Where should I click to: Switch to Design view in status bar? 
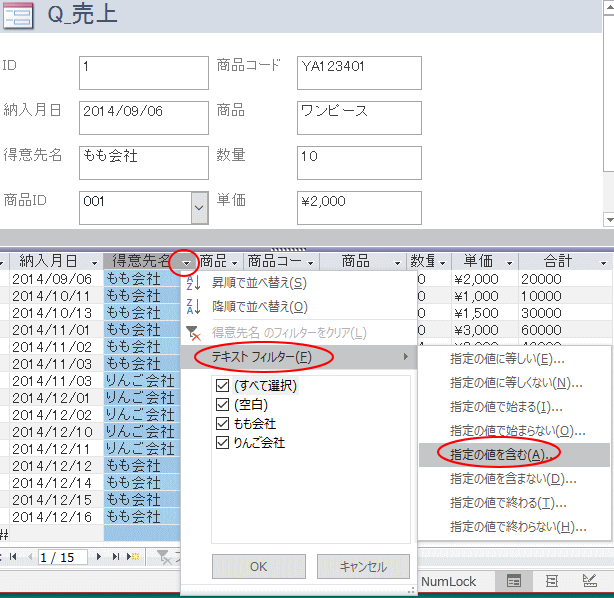pos(589,581)
